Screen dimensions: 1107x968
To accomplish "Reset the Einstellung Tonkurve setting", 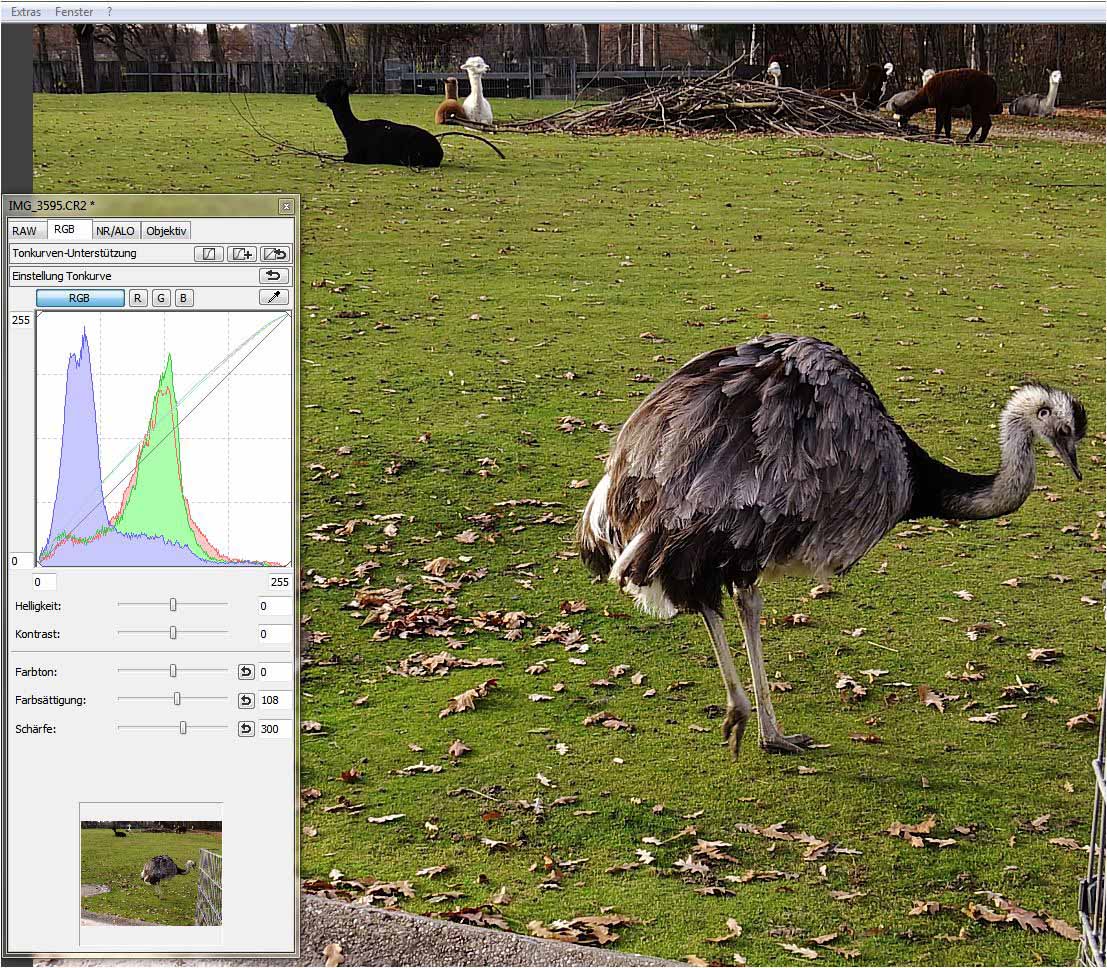I will [x=273, y=276].
